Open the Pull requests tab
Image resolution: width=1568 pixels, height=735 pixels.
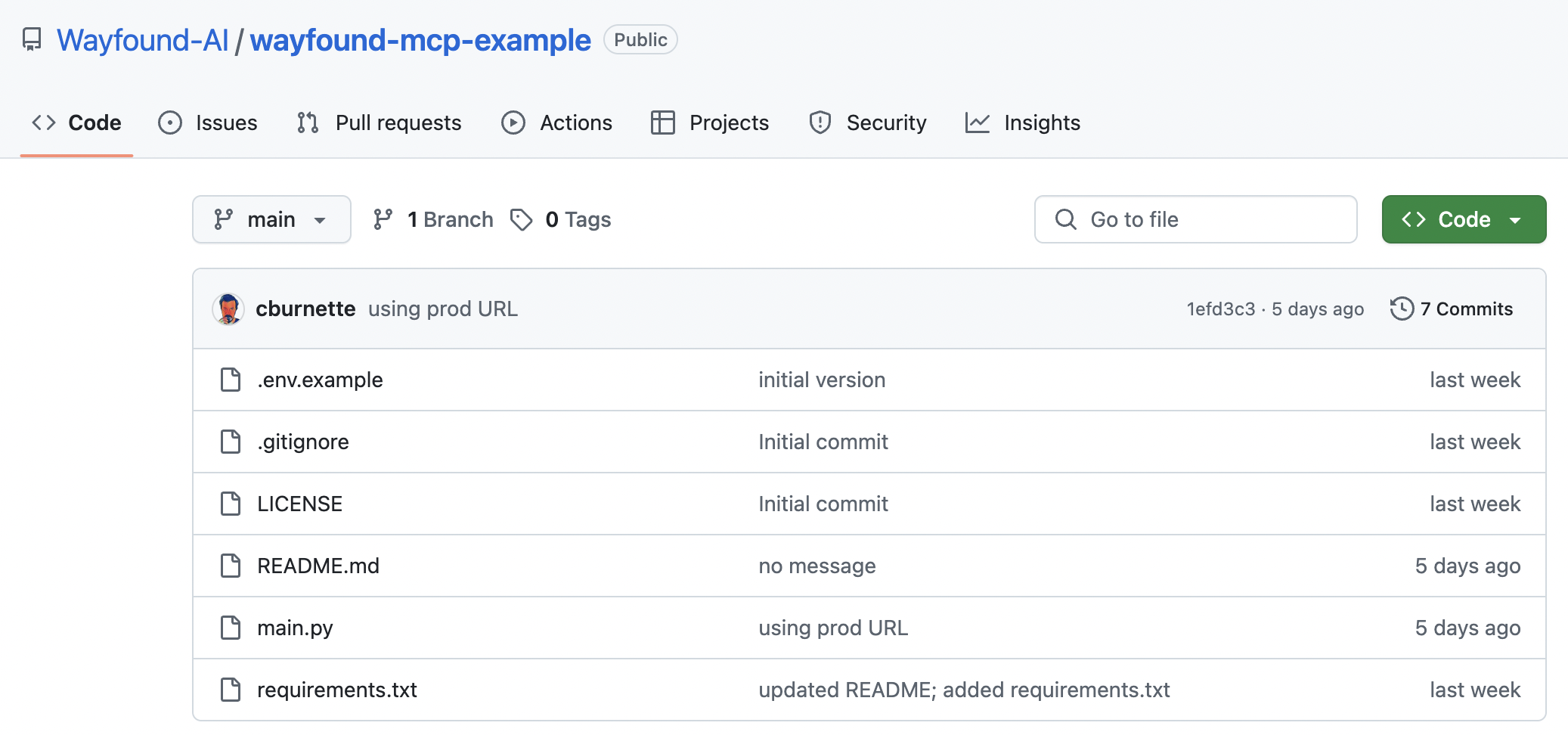click(379, 122)
